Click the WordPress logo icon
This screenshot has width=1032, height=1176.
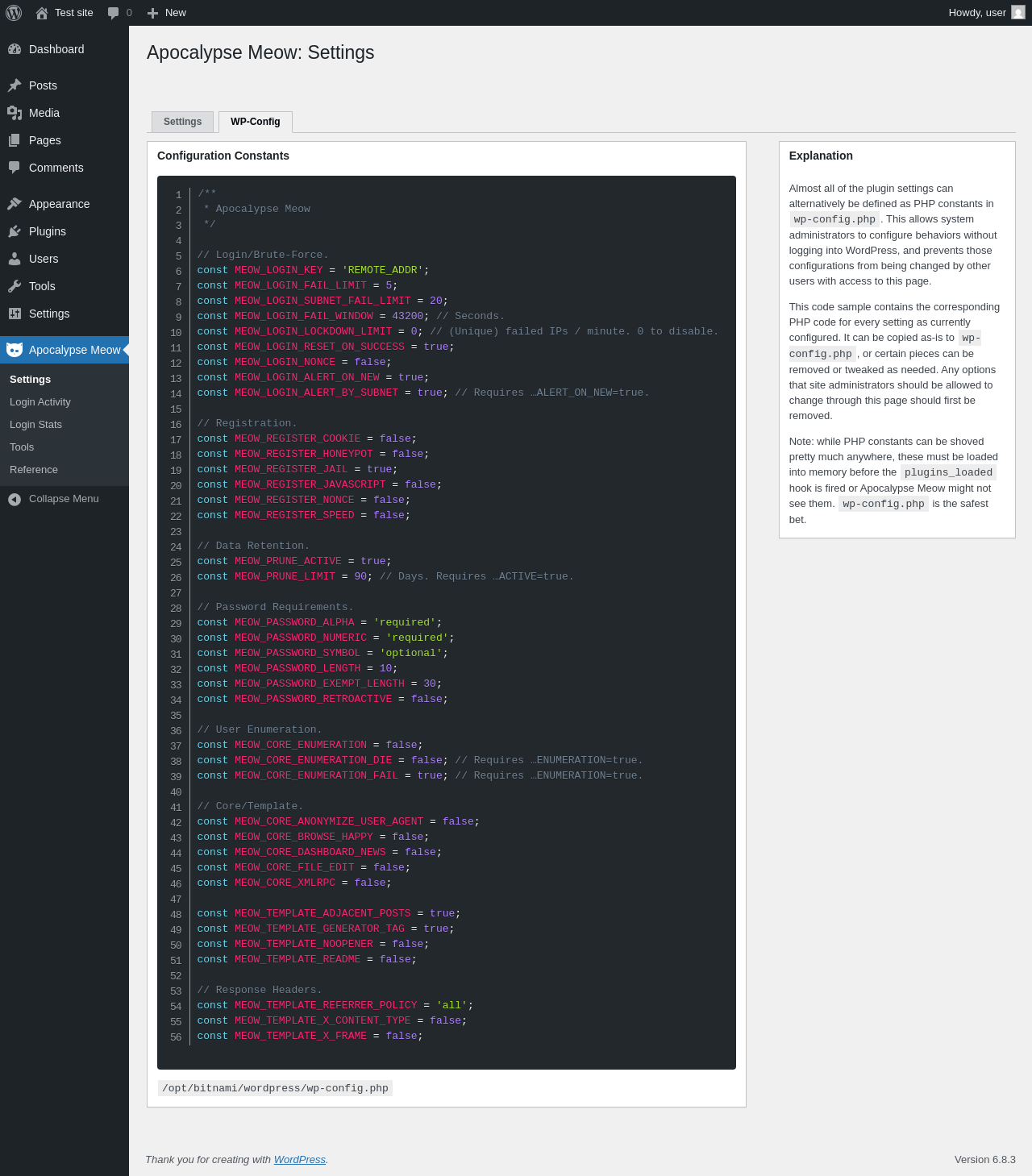(14, 13)
